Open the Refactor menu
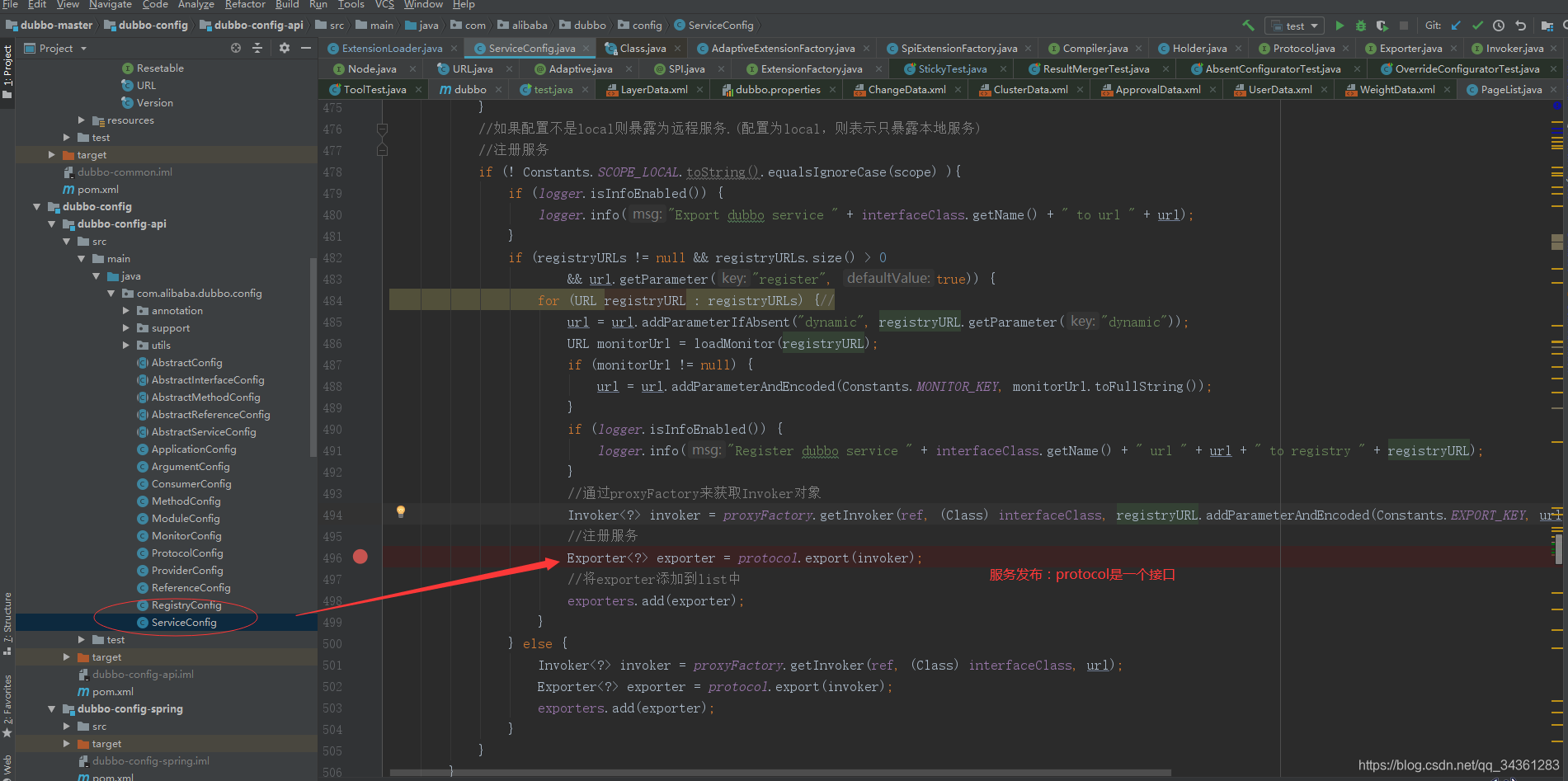Screen dimensions: 1568x781 coord(245,5)
